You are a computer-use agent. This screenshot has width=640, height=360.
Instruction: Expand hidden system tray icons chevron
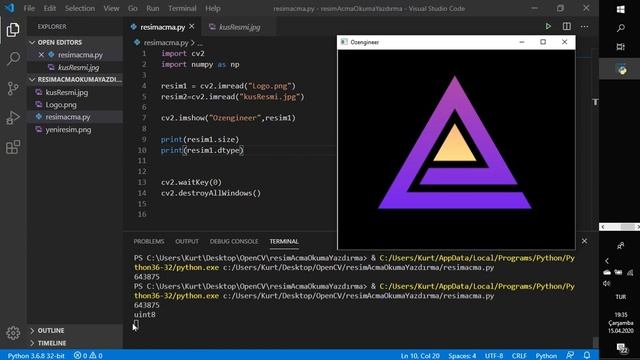(607, 261)
